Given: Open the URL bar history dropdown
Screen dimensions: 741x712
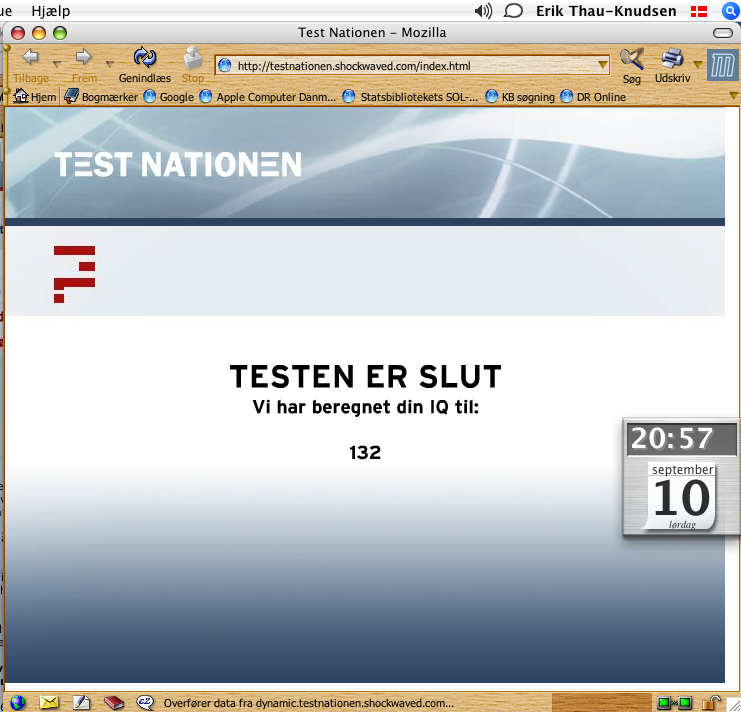Looking at the screenshot, I should pos(603,65).
